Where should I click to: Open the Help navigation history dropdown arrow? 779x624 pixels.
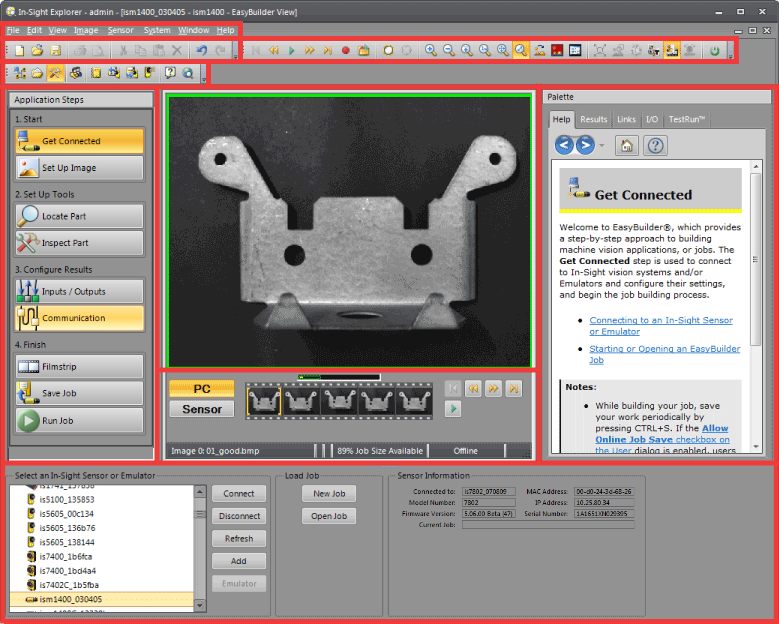point(602,146)
